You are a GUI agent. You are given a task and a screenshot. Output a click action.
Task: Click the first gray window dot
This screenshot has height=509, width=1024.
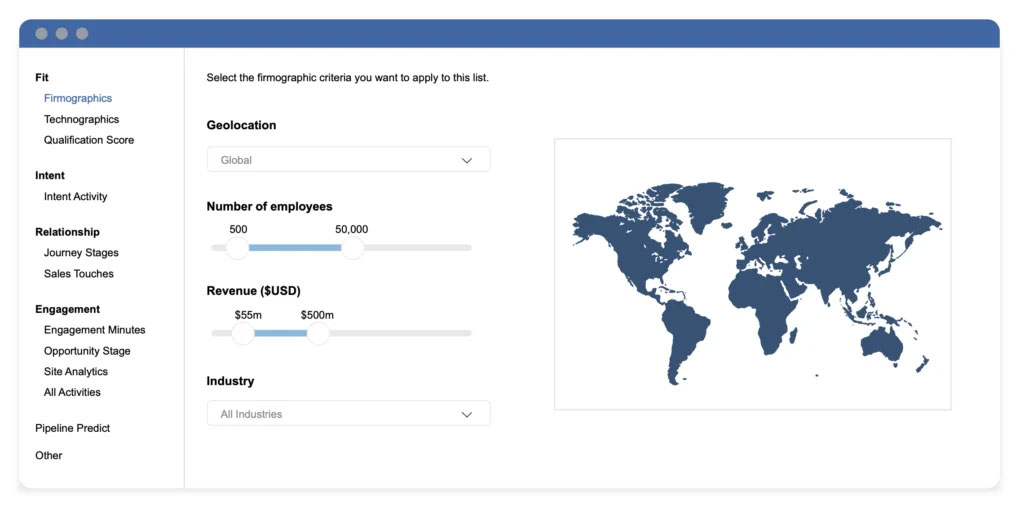(x=41, y=33)
